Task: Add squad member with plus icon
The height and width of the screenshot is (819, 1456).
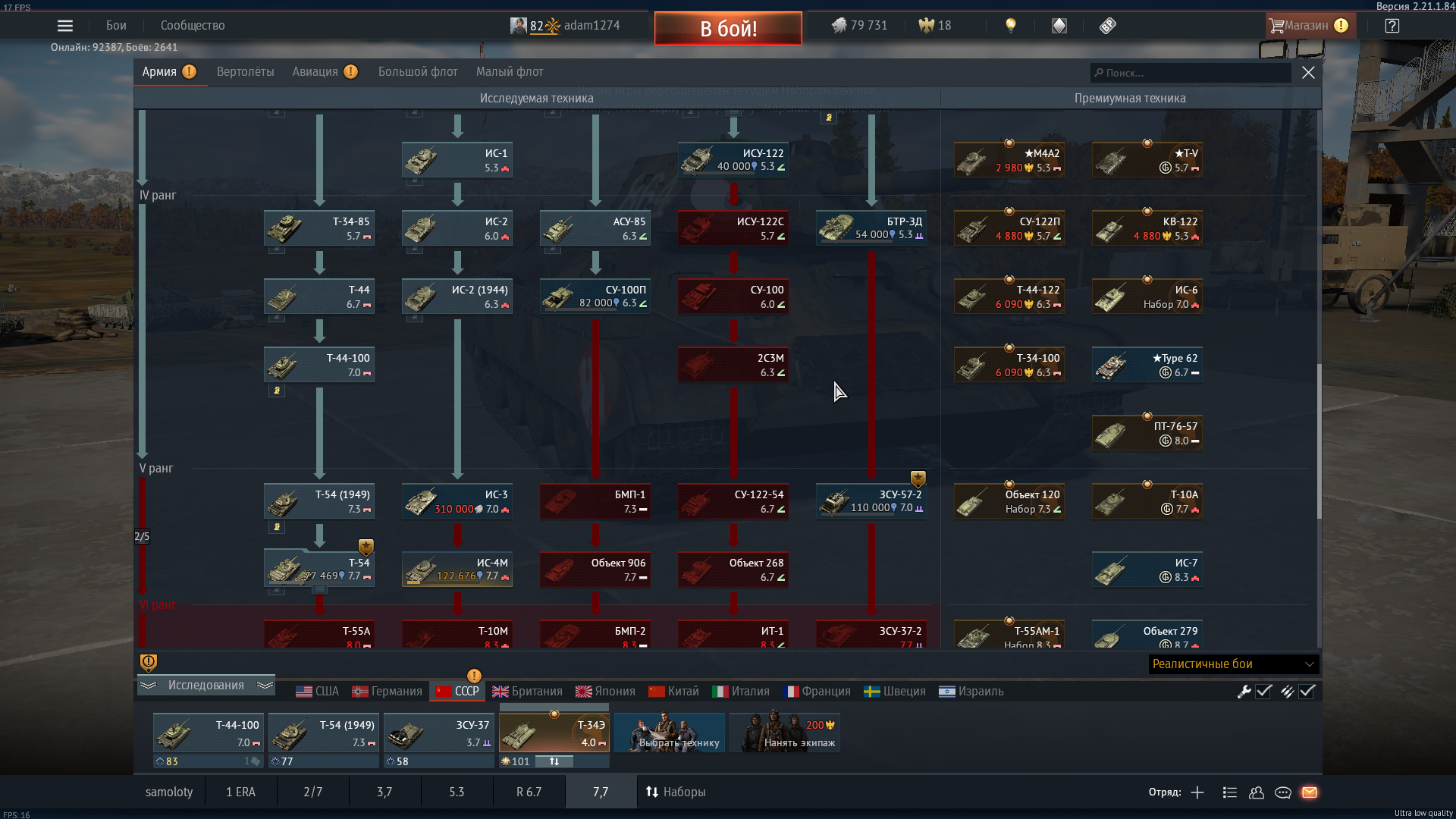Action: (1197, 792)
